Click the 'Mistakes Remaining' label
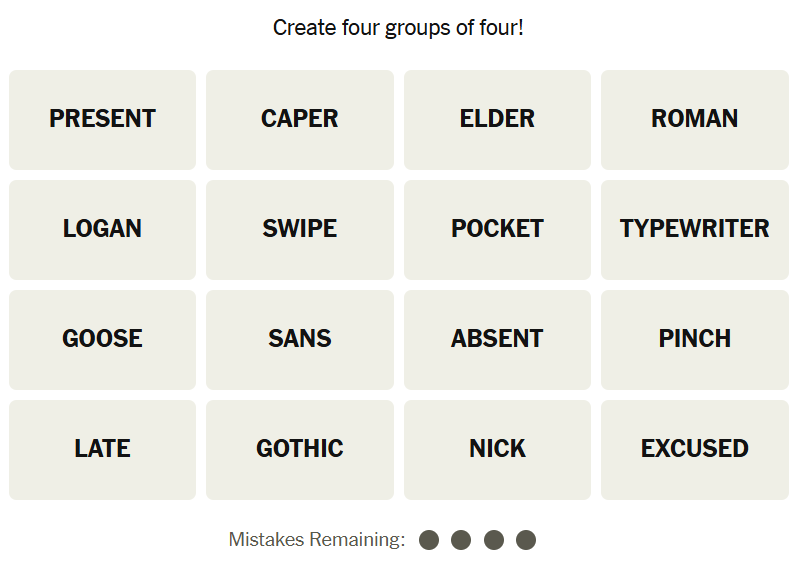This screenshot has width=806, height=567. (x=316, y=540)
